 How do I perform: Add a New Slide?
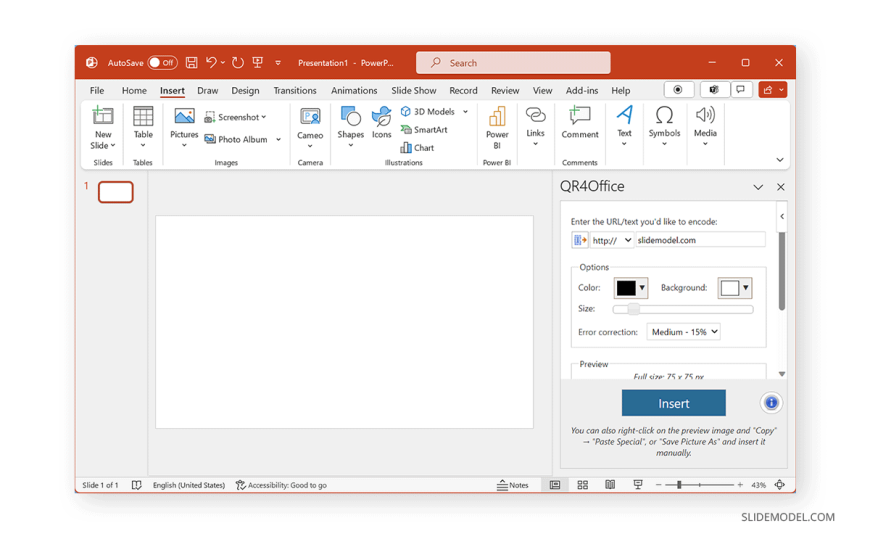coord(103,128)
